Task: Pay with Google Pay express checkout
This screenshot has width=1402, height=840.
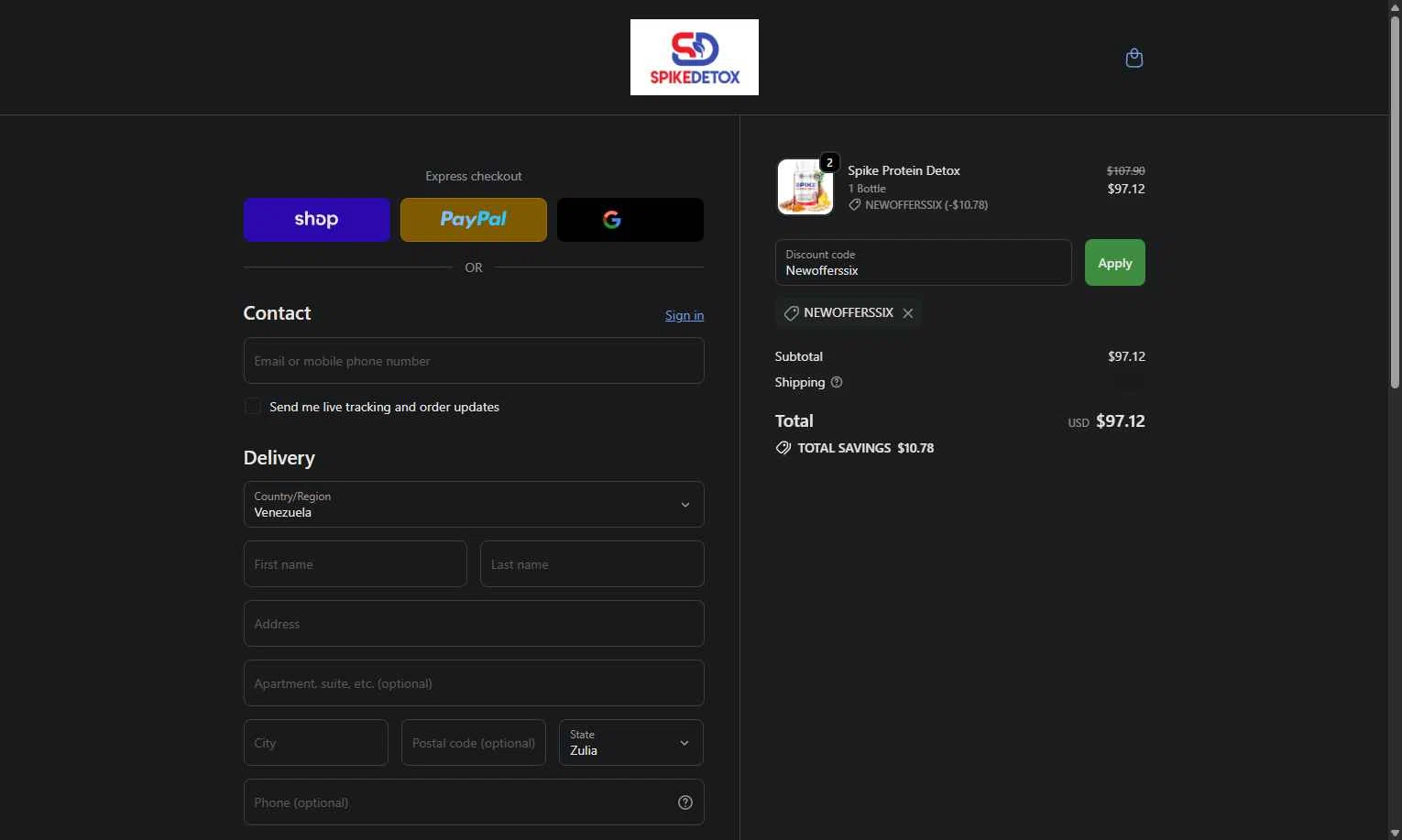Action: pos(630,220)
